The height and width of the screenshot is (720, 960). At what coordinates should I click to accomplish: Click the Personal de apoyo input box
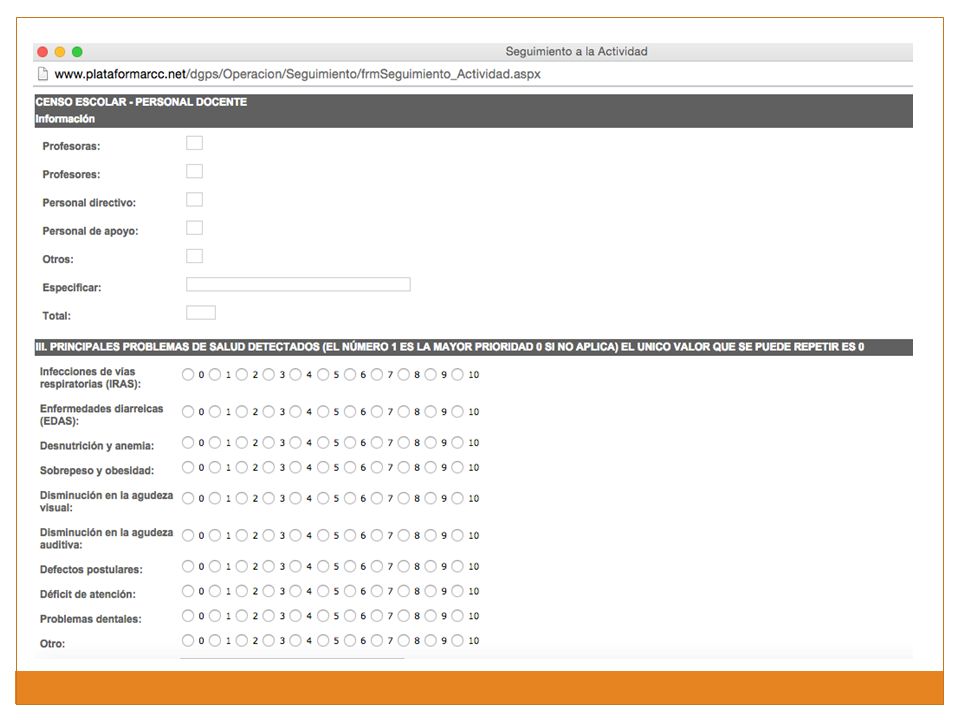(x=194, y=228)
